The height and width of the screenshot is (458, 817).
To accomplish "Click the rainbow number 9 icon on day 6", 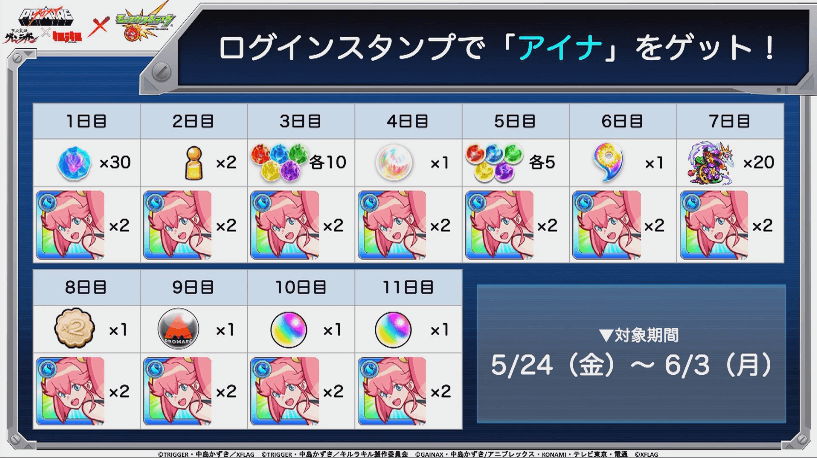I will coord(608,163).
